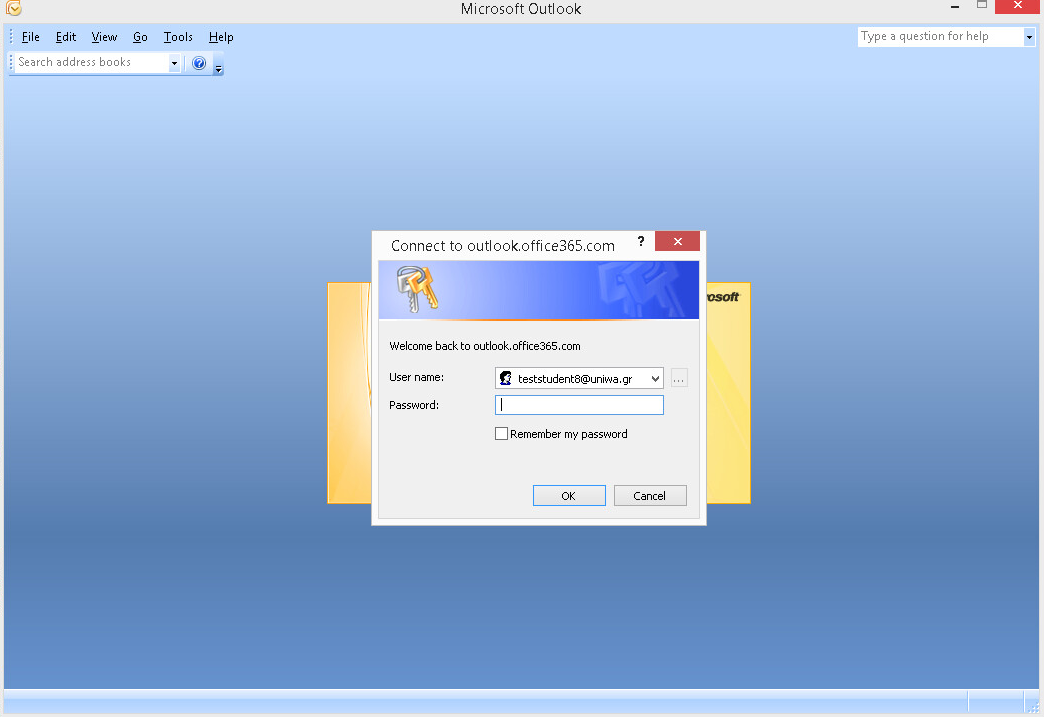Screen dimensions: 1044x717
Task: Click the resize grip in status bar corner
Action: [x=1034, y=708]
